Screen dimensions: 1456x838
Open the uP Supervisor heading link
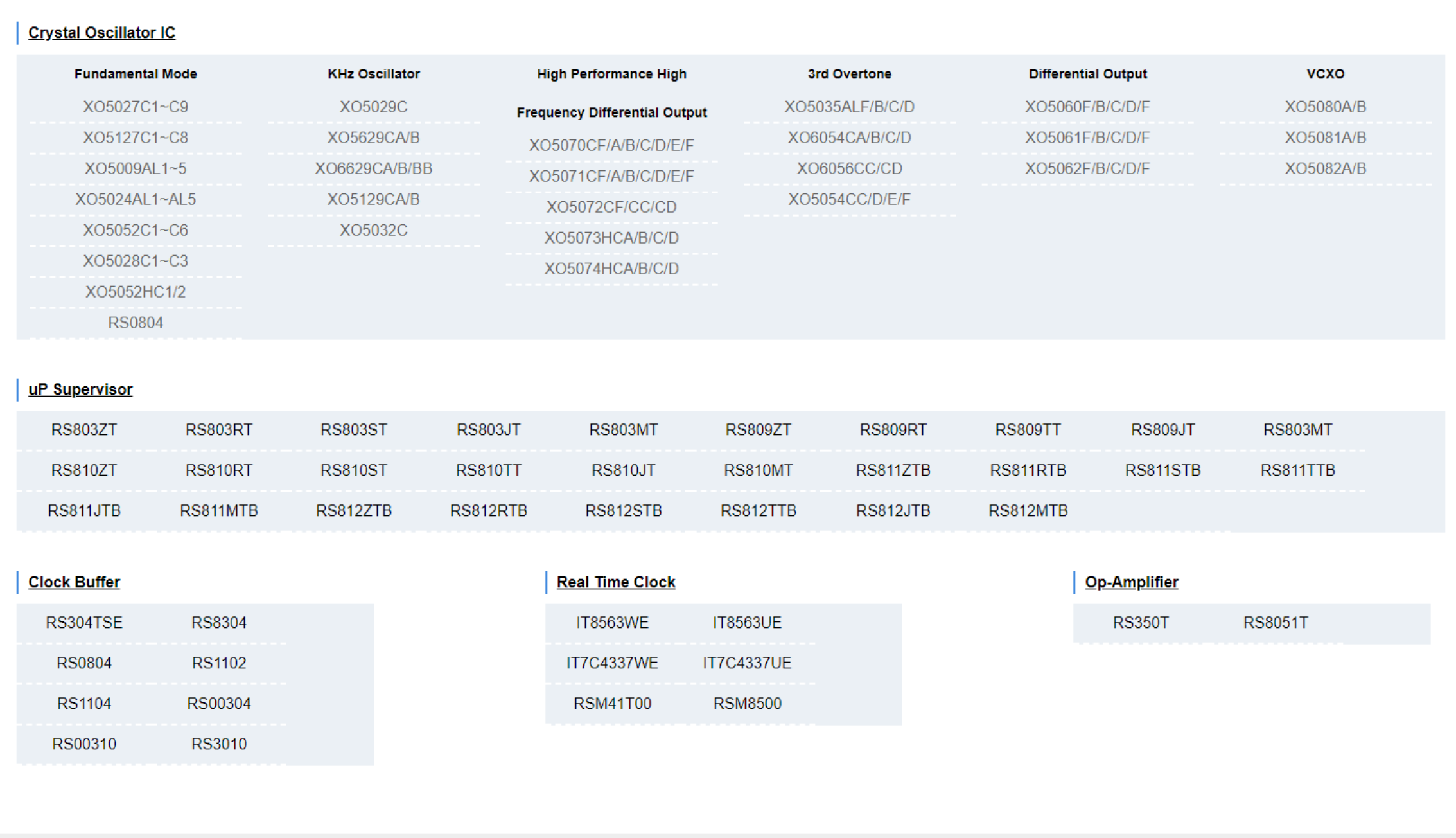[x=80, y=389]
